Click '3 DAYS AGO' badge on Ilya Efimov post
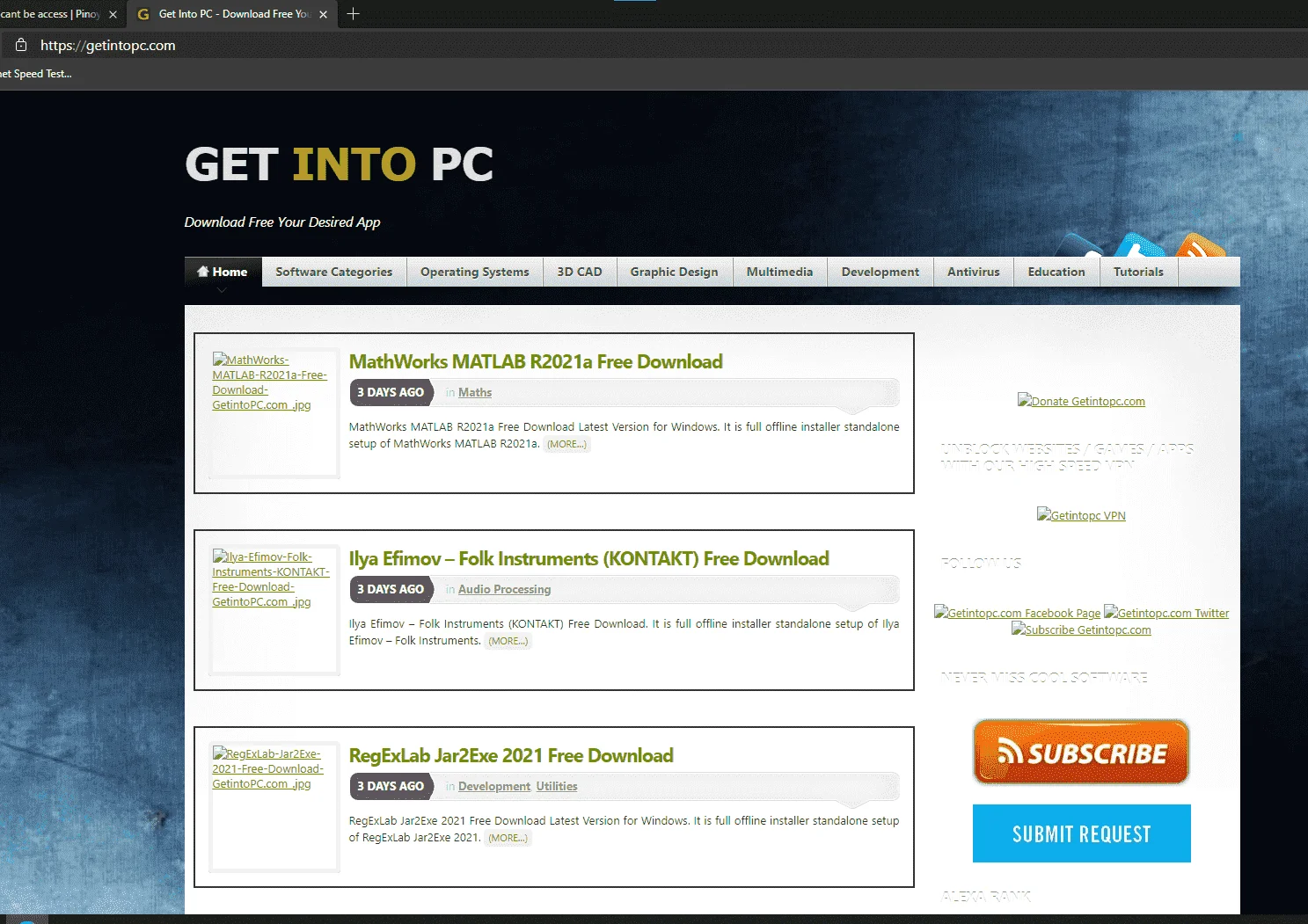Viewport: 1308px width, 924px height. point(391,589)
